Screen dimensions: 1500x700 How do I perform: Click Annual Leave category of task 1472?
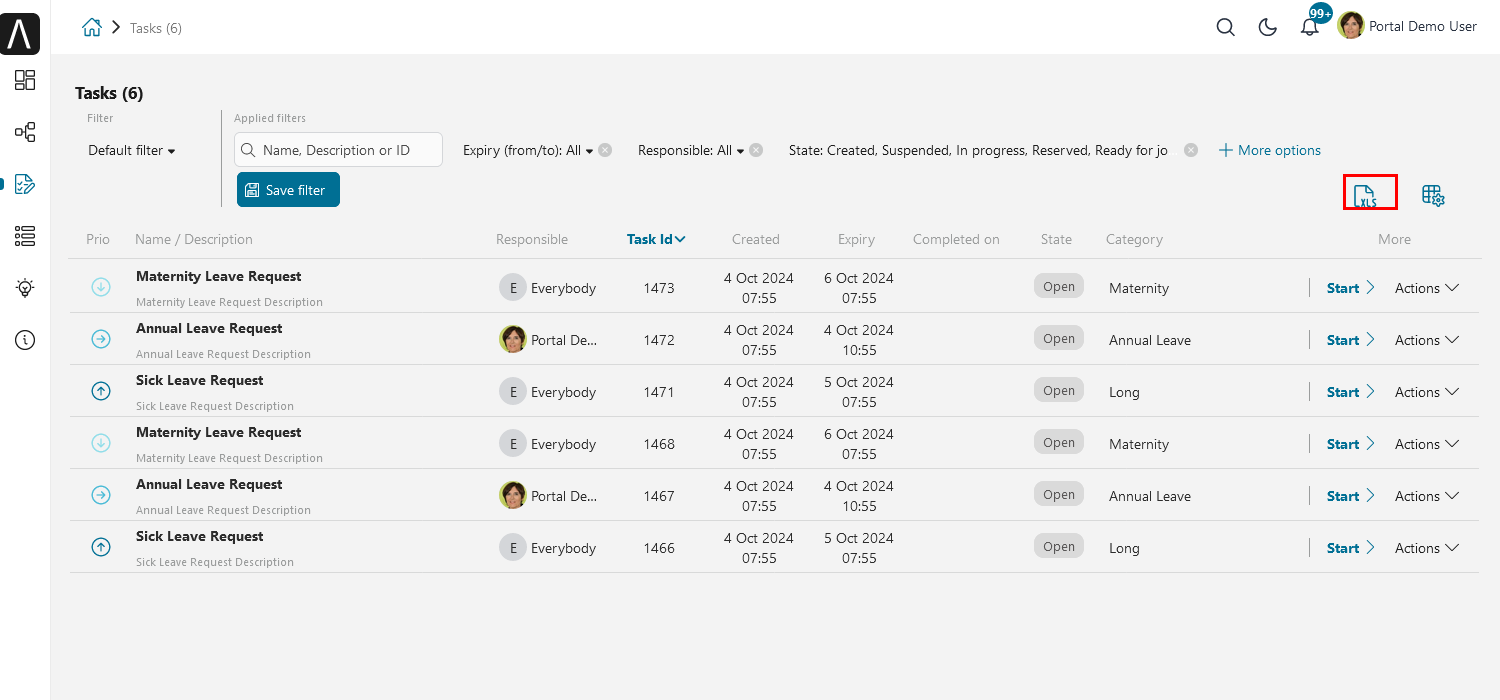(1150, 340)
